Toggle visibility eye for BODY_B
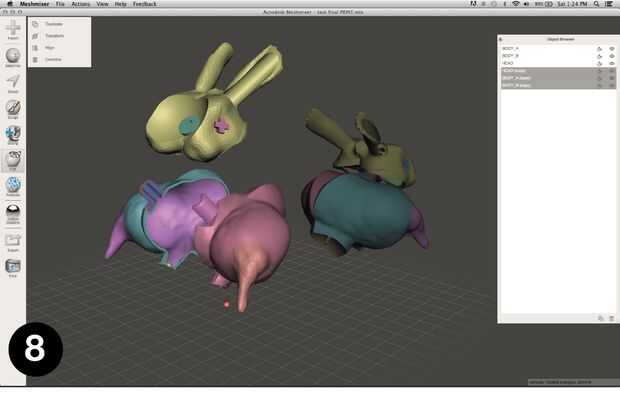Viewport: 620px width, 401px height. pos(612,56)
